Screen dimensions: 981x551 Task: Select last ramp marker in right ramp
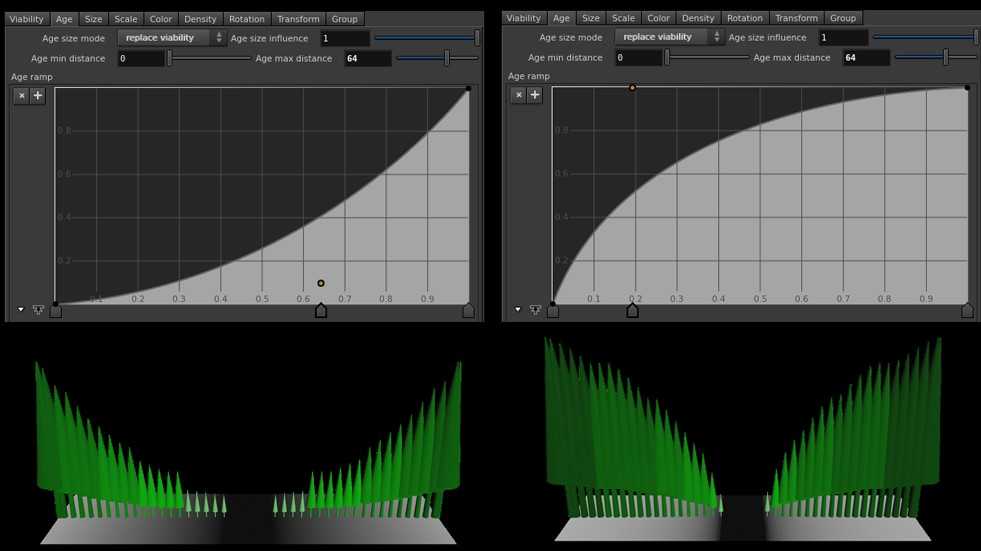[x=967, y=310]
